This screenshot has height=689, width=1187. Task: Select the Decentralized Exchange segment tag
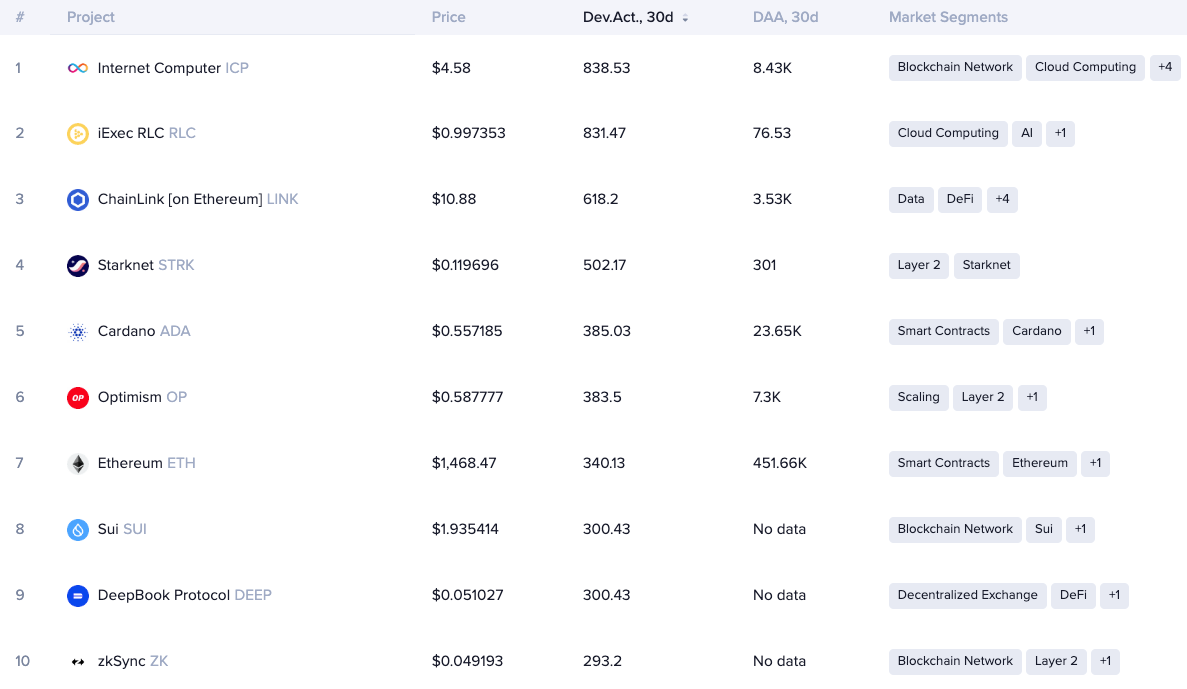(967, 595)
